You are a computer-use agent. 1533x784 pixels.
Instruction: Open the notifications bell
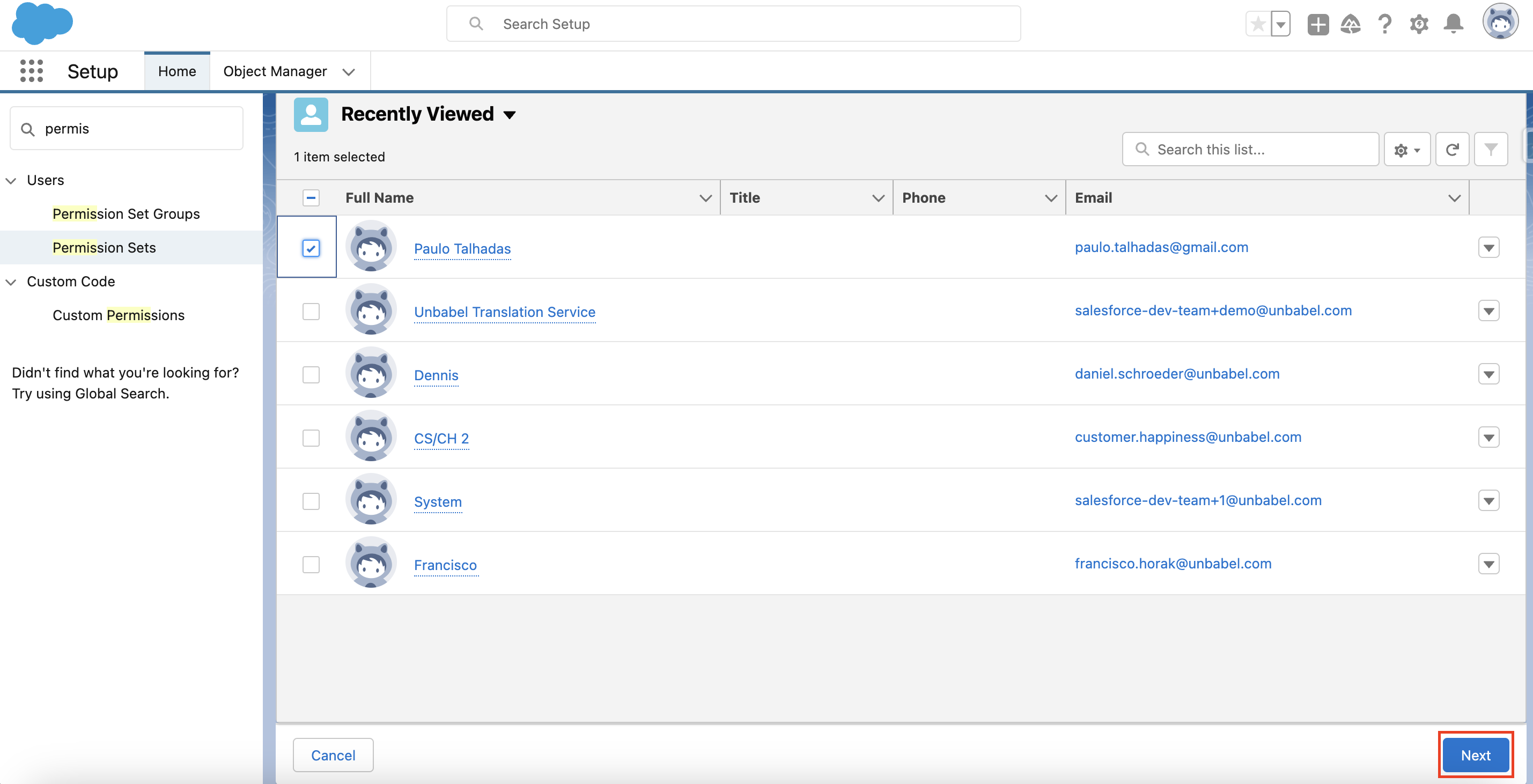[x=1453, y=24]
